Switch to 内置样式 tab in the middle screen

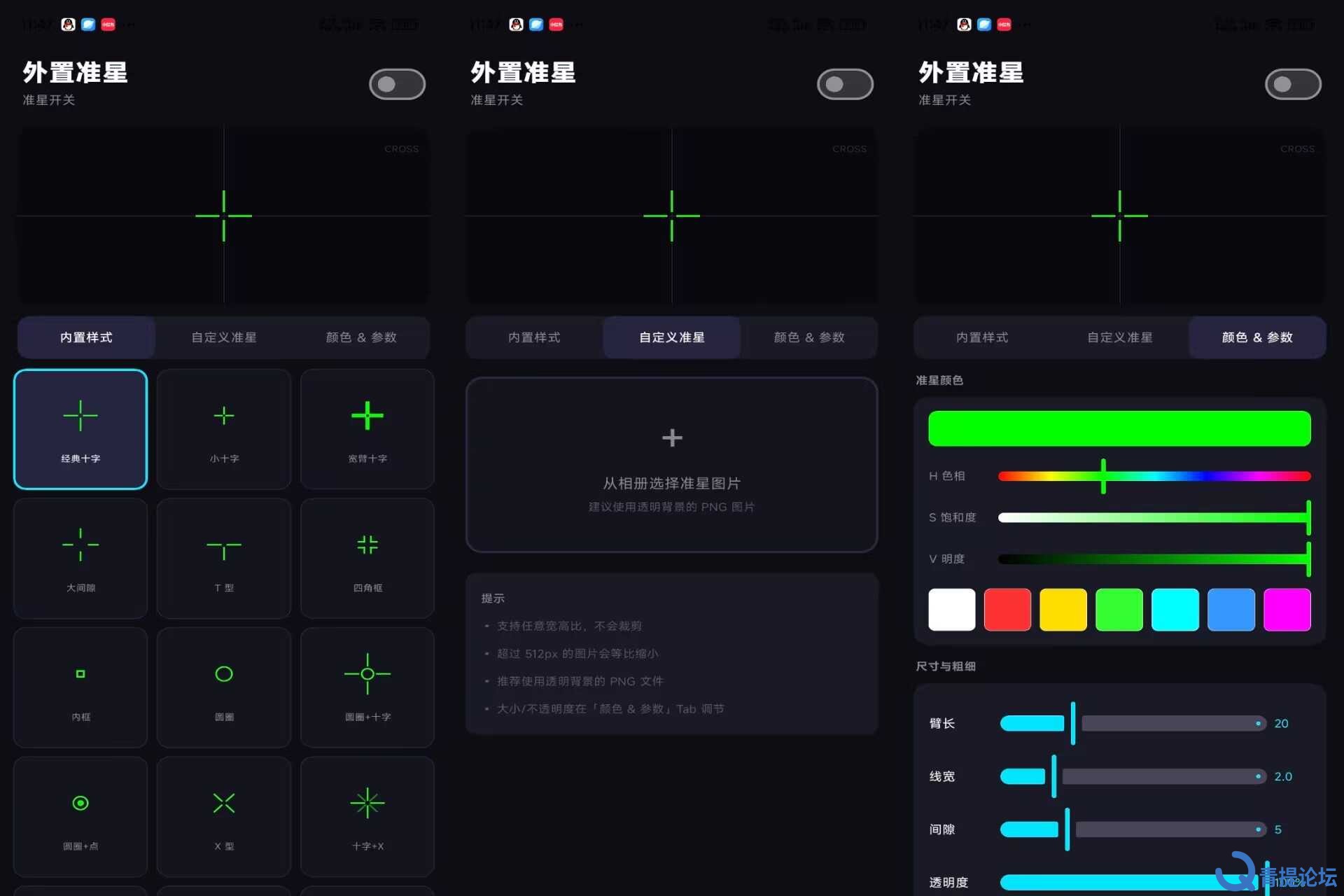(534, 337)
